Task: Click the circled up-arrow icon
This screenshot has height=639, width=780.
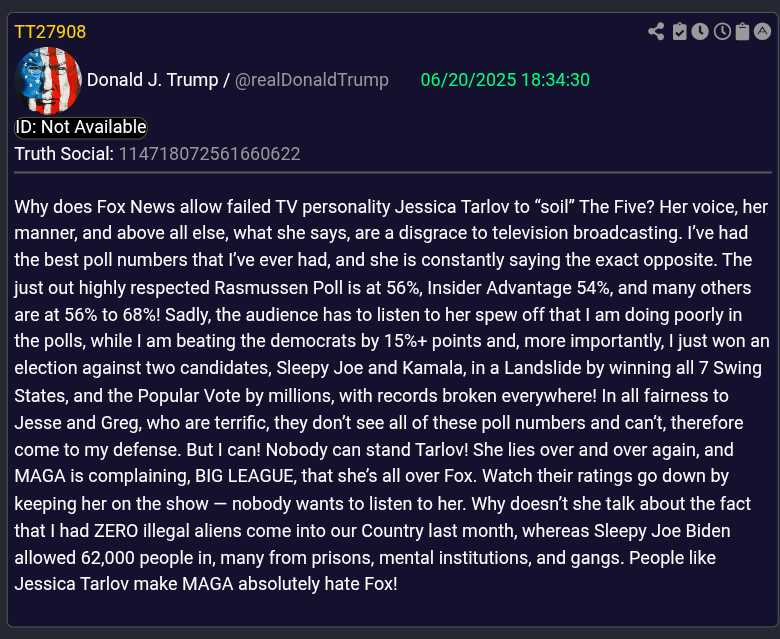Action: coord(763,32)
